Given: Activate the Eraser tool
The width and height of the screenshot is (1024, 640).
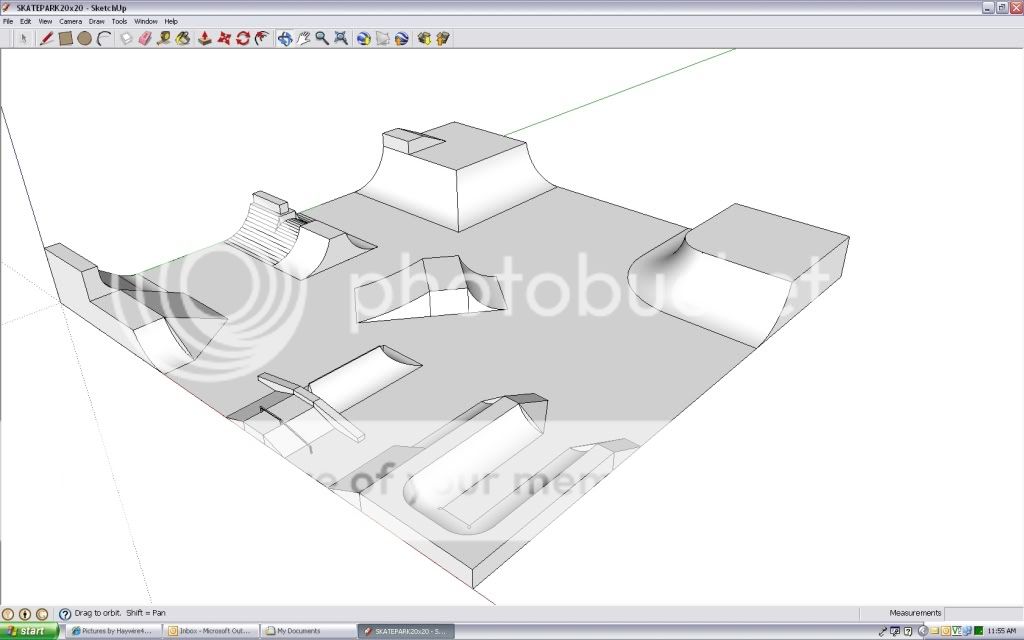Looking at the screenshot, I should pos(144,38).
